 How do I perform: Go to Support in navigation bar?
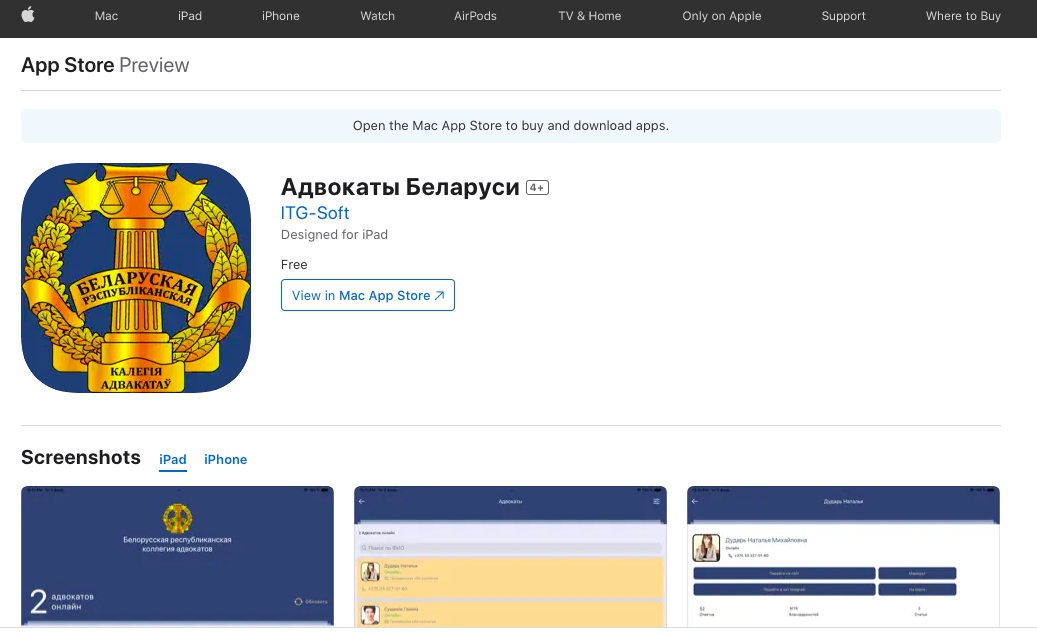pyautogui.click(x=843, y=16)
